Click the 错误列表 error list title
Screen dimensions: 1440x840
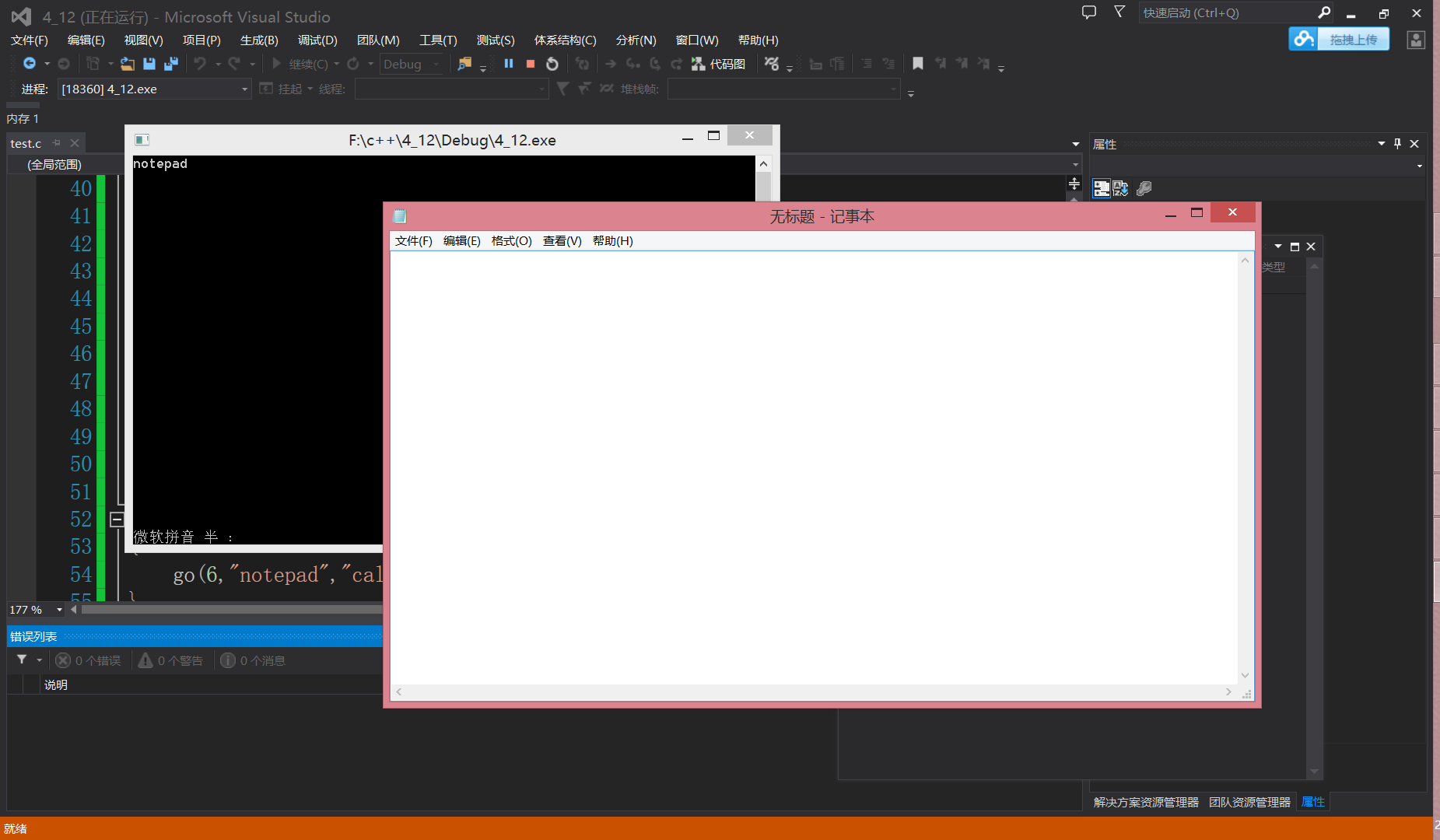coord(33,636)
